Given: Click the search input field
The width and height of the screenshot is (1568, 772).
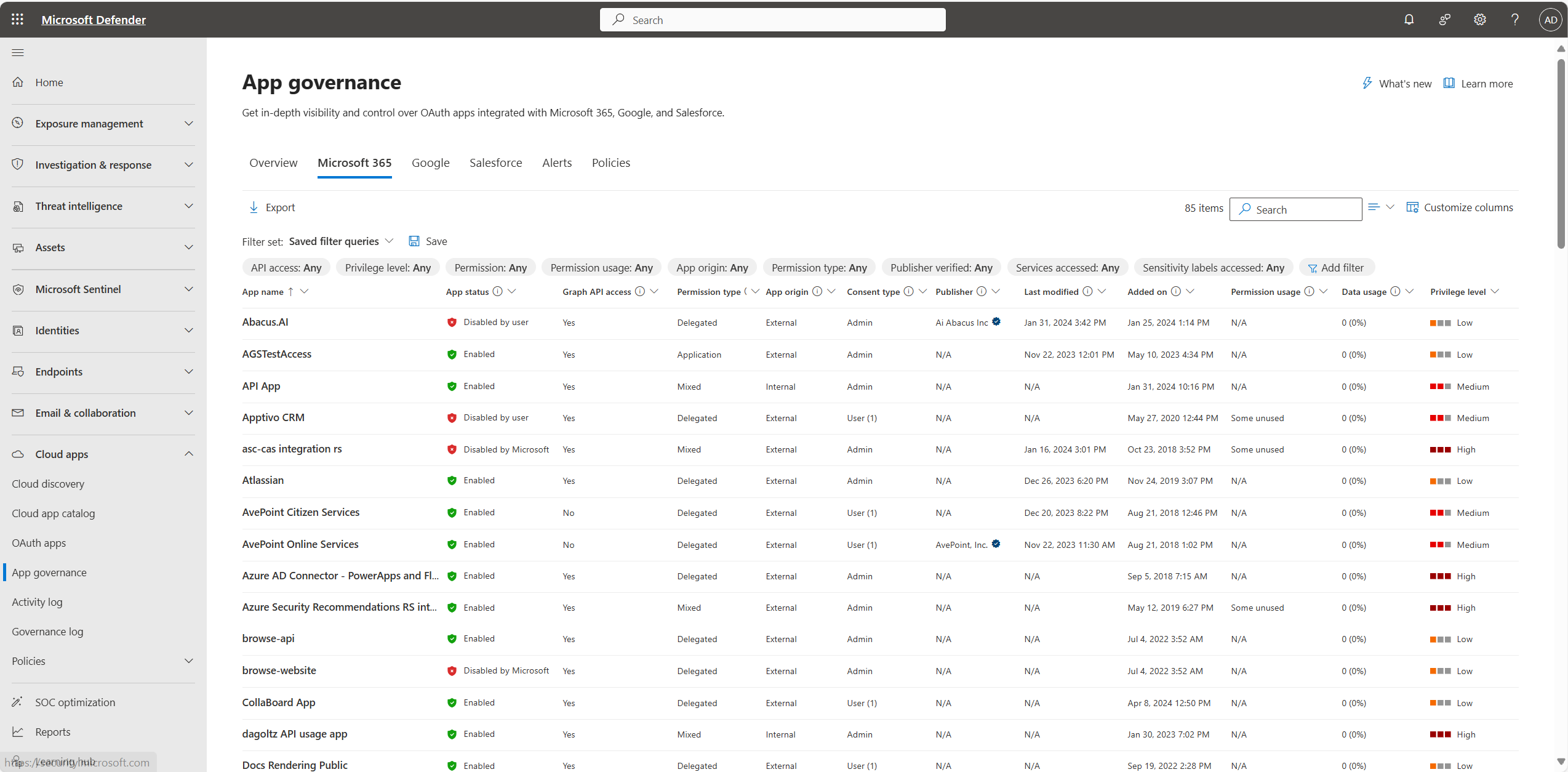Looking at the screenshot, I should coord(1294,208).
